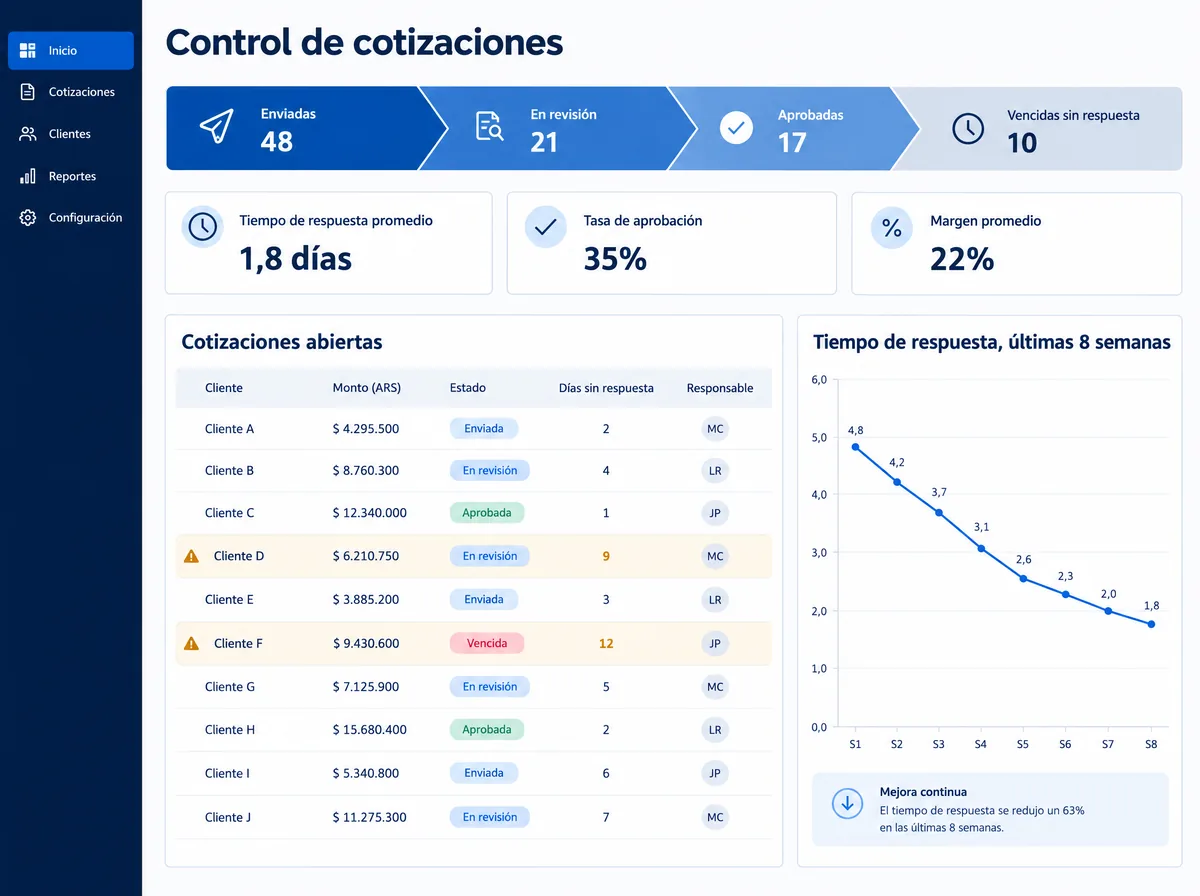
Task: Select the En revisión pipeline stage
Action: 560,128
